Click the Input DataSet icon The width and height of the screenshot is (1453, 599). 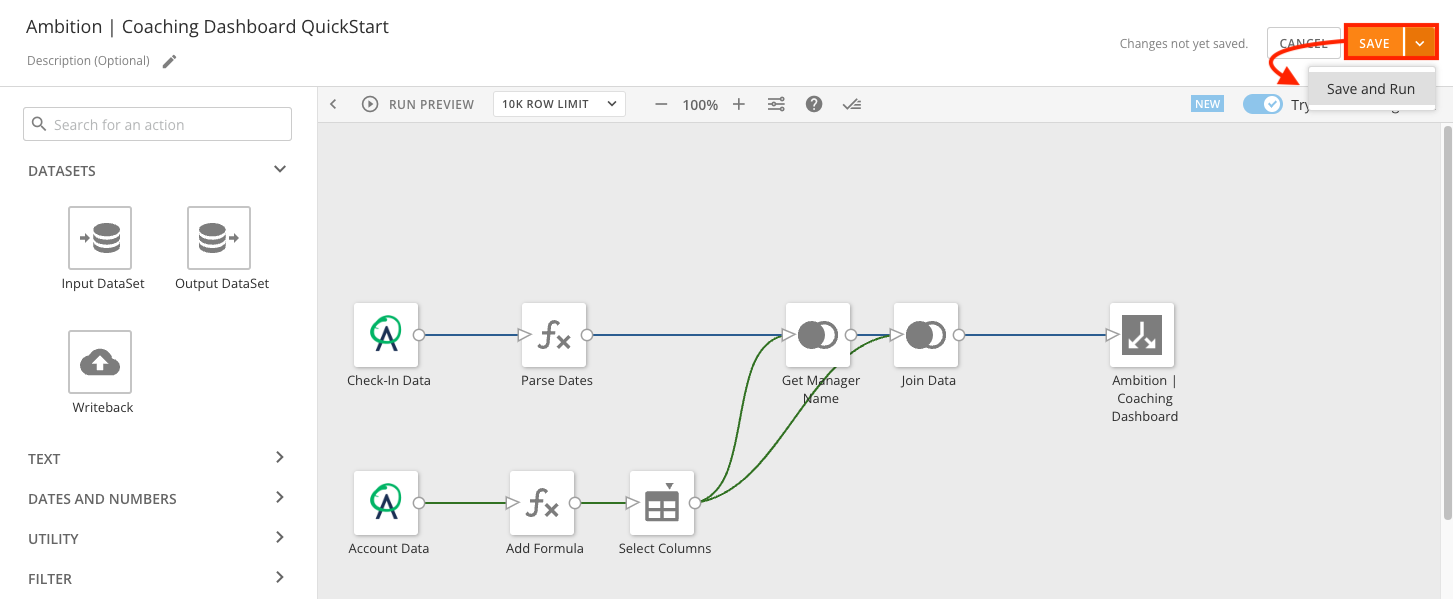(x=100, y=238)
